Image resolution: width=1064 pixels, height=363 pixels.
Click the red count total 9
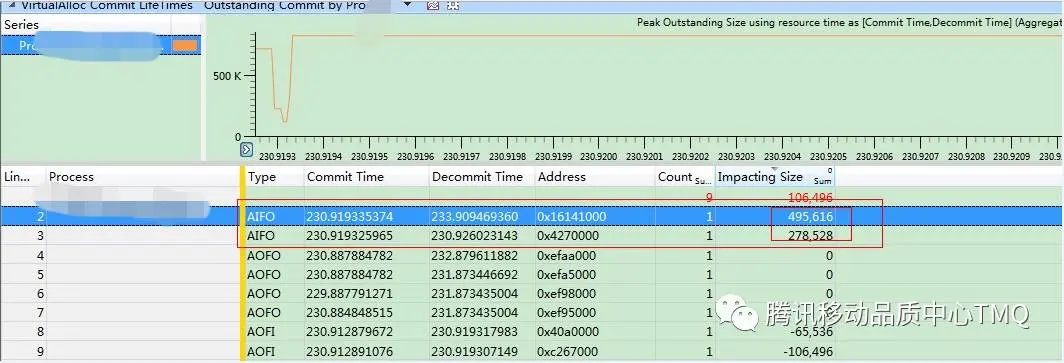coord(708,197)
